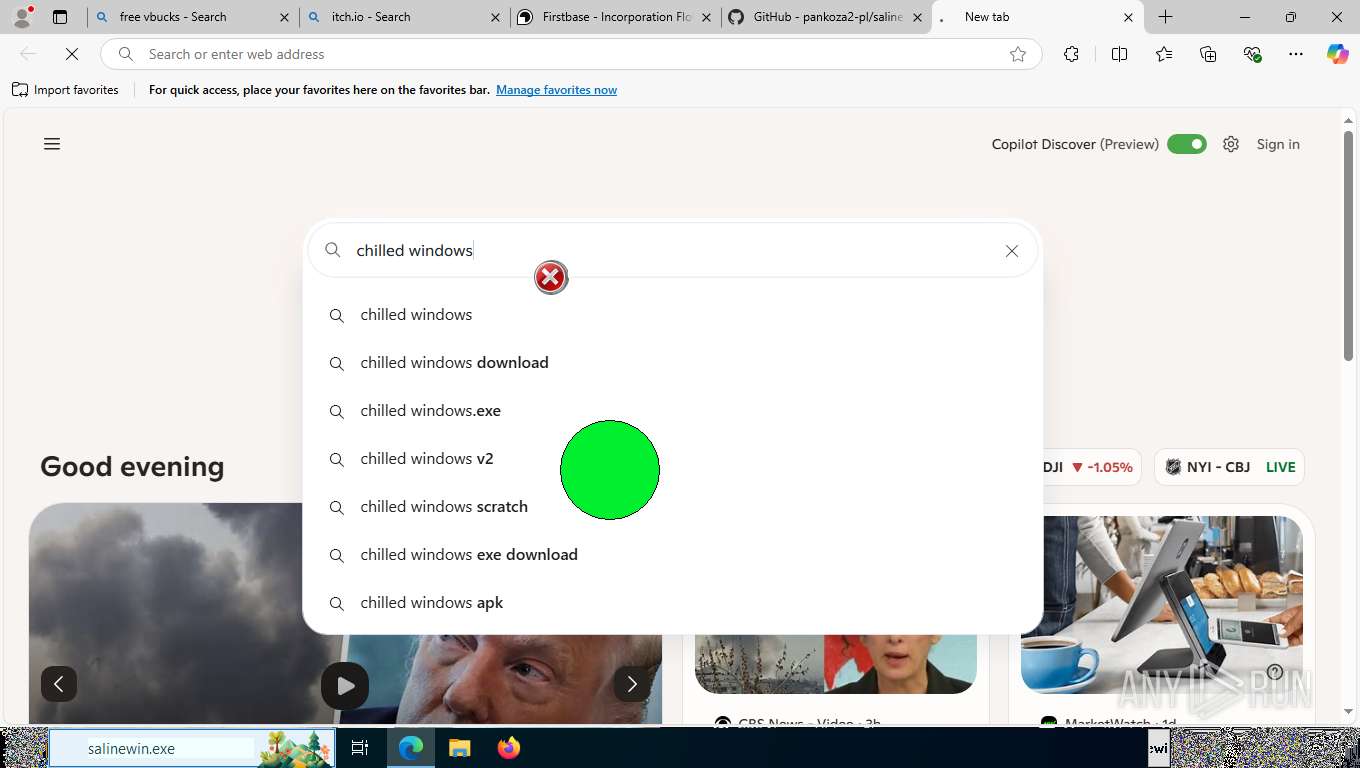Screen dimensions: 1360x768
Task: Select suggestion chilled windows scratch
Action: pyautogui.click(x=673, y=507)
